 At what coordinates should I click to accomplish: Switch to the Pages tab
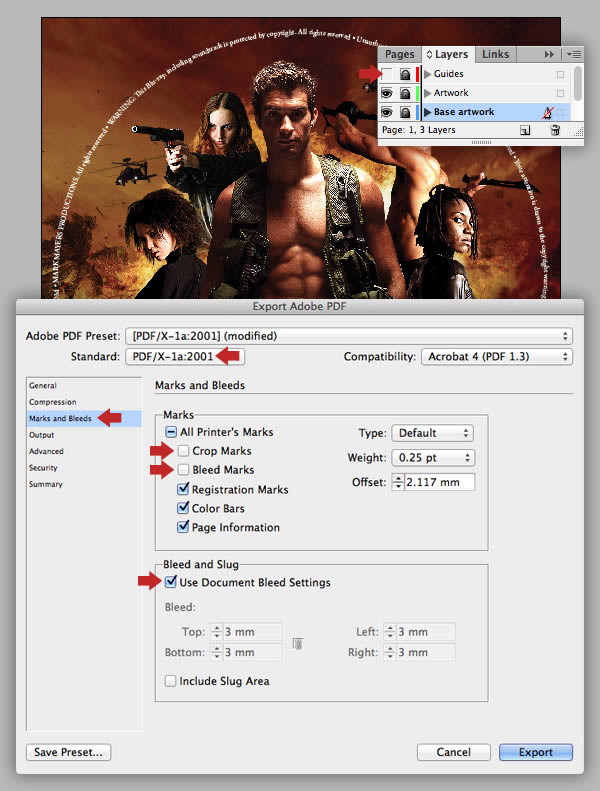coord(399,54)
